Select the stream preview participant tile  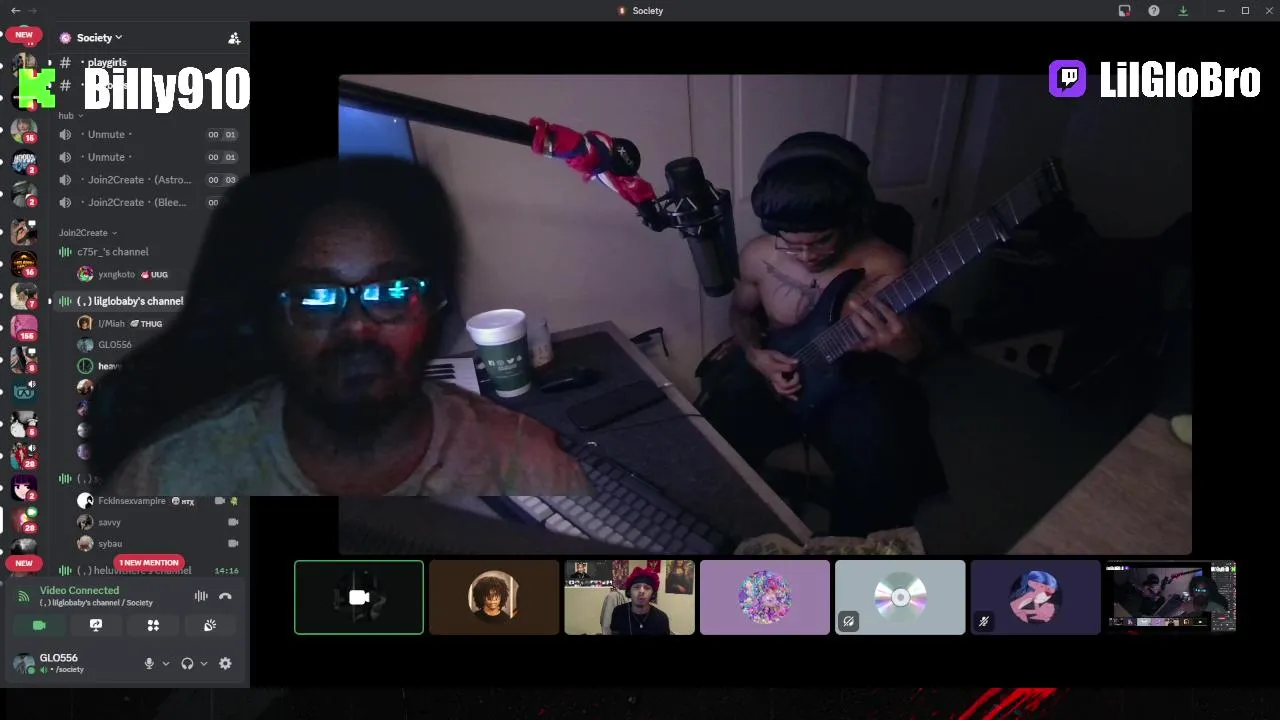pyautogui.click(x=1170, y=597)
